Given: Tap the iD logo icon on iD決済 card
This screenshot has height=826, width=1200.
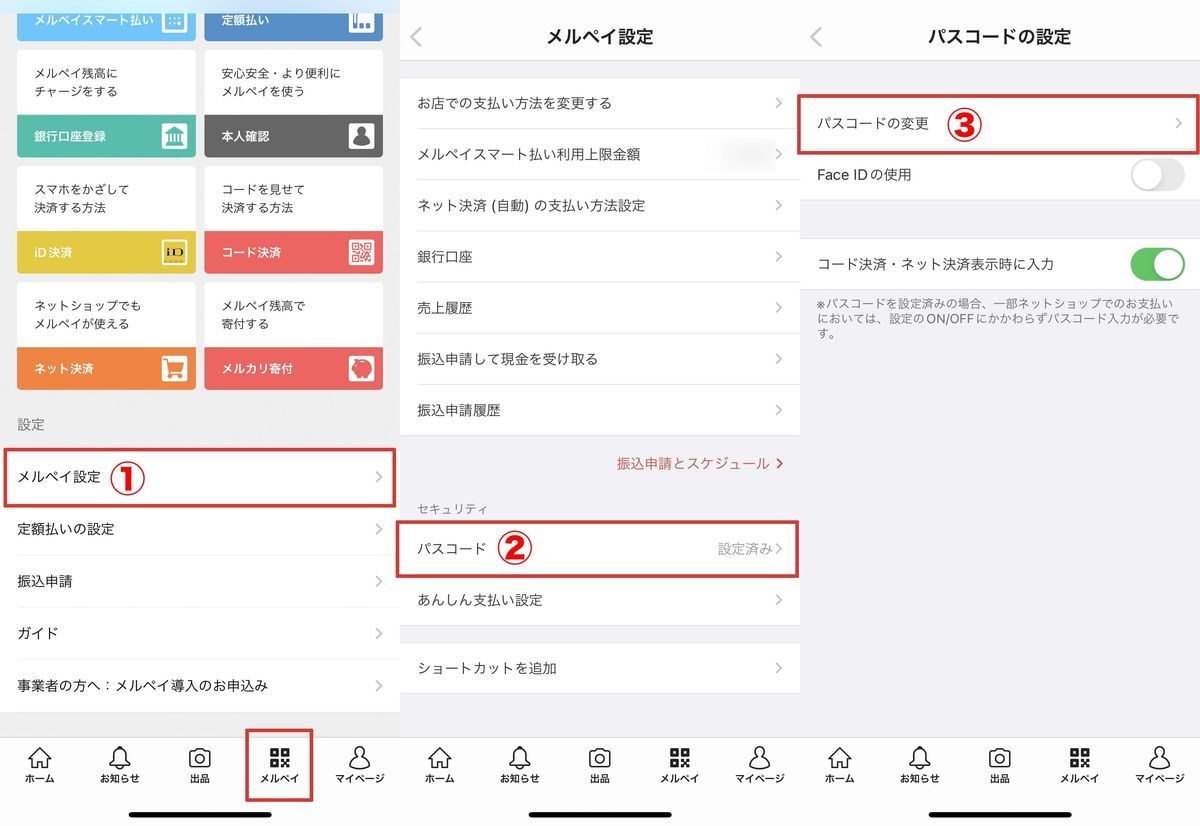Looking at the screenshot, I should [x=174, y=252].
